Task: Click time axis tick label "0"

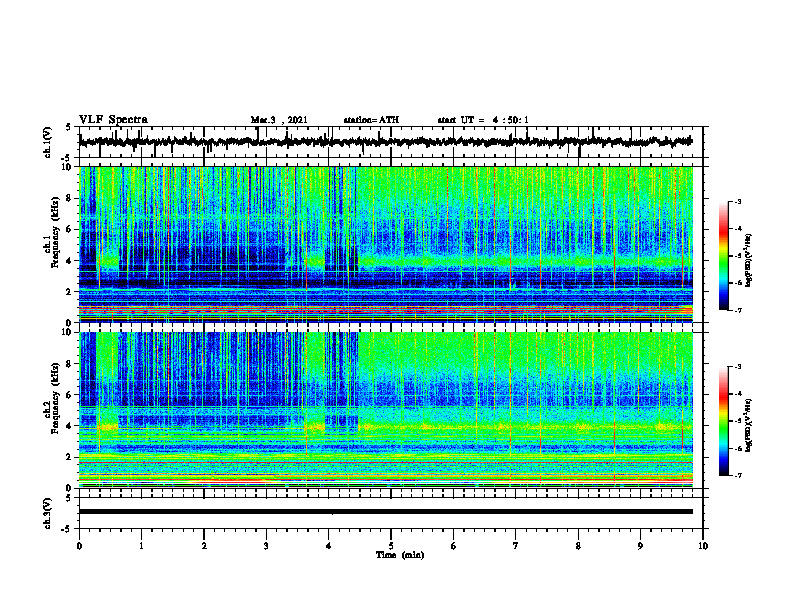Action: coord(79,546)
